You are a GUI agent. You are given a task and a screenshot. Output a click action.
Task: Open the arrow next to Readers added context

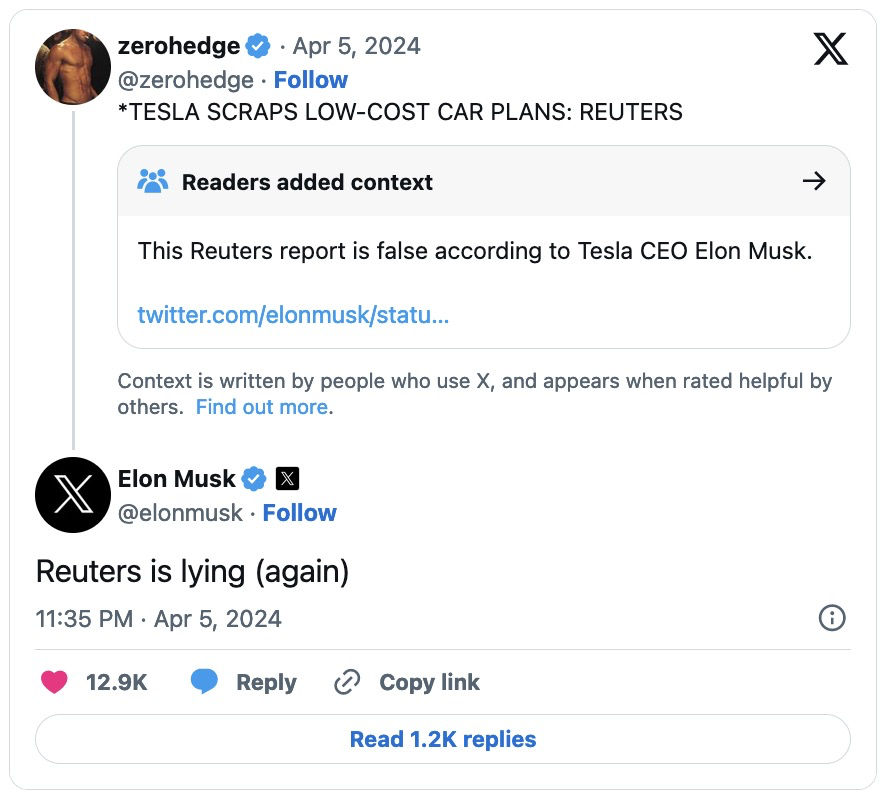(814, 181)
